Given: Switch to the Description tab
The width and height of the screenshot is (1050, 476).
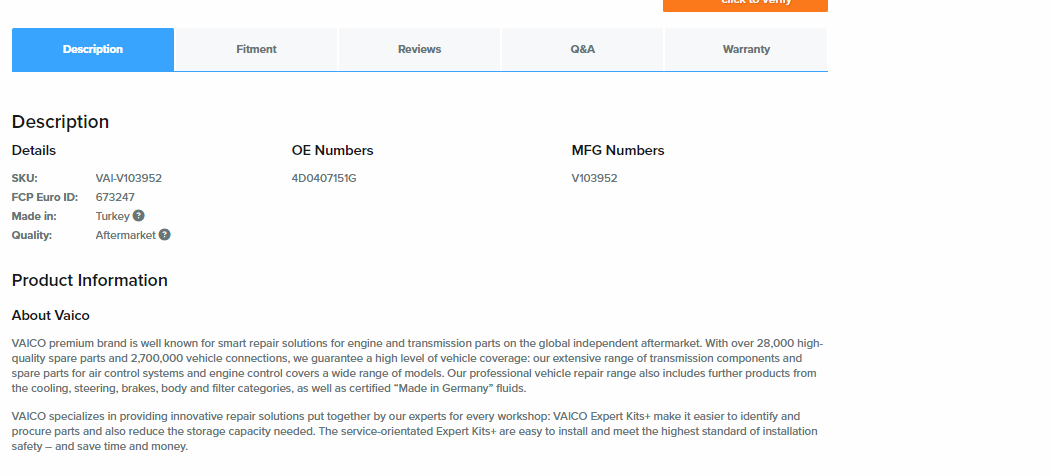Looking at the screenshot, I should [x=93, y=49].
